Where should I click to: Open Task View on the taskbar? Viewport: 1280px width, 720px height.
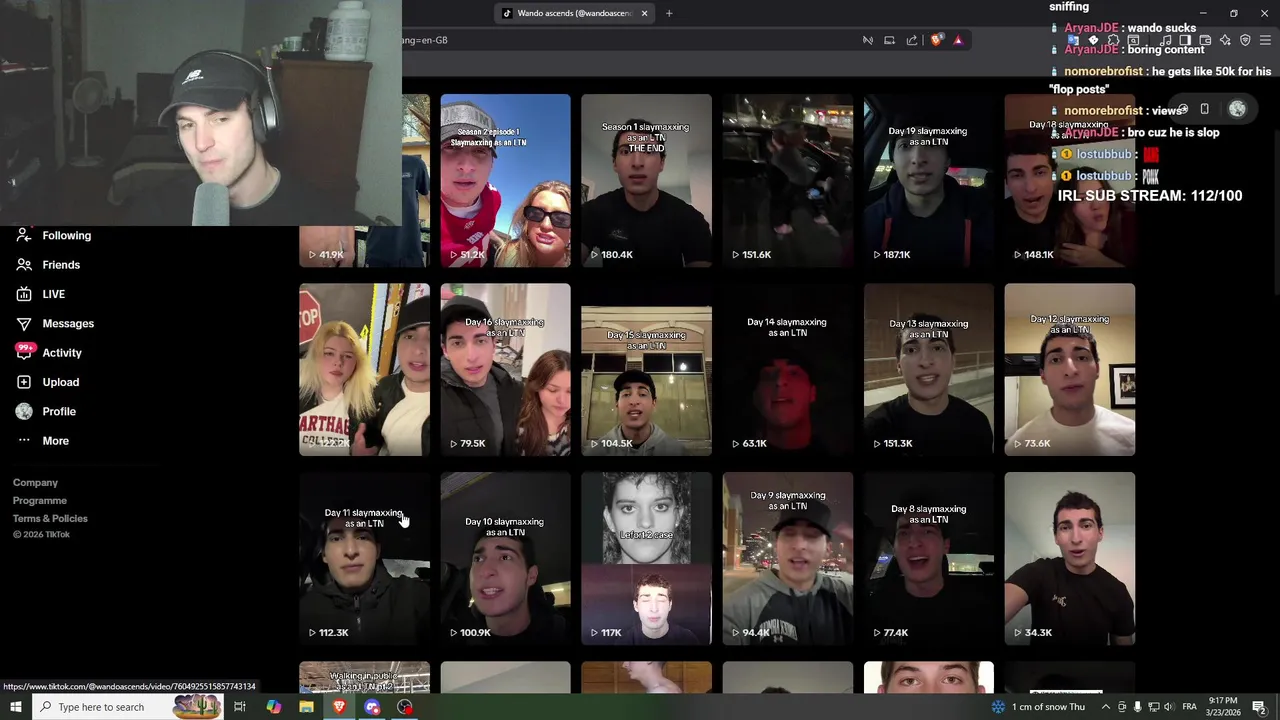240,707
